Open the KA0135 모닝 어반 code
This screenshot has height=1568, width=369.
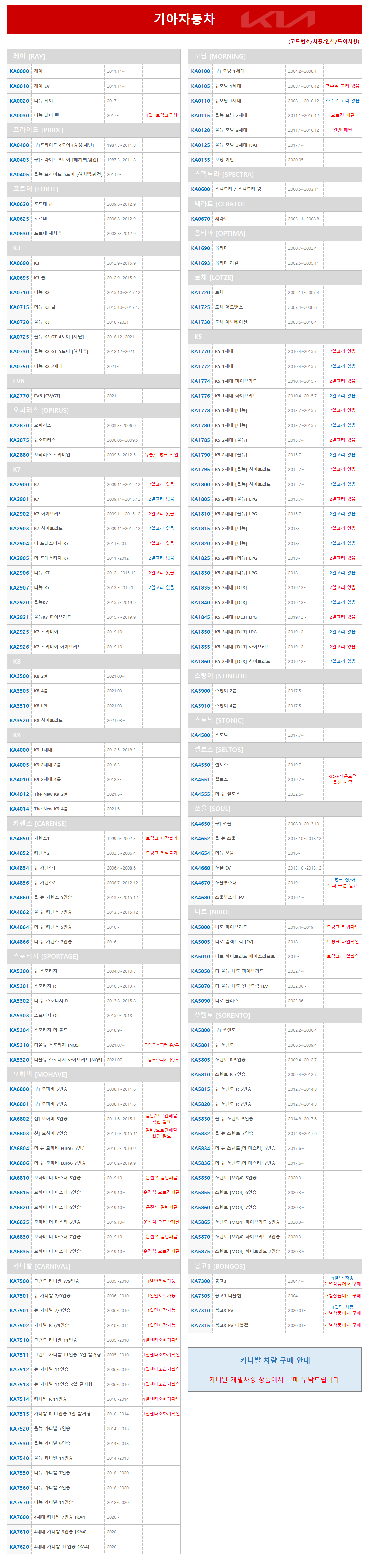point(200,160)
